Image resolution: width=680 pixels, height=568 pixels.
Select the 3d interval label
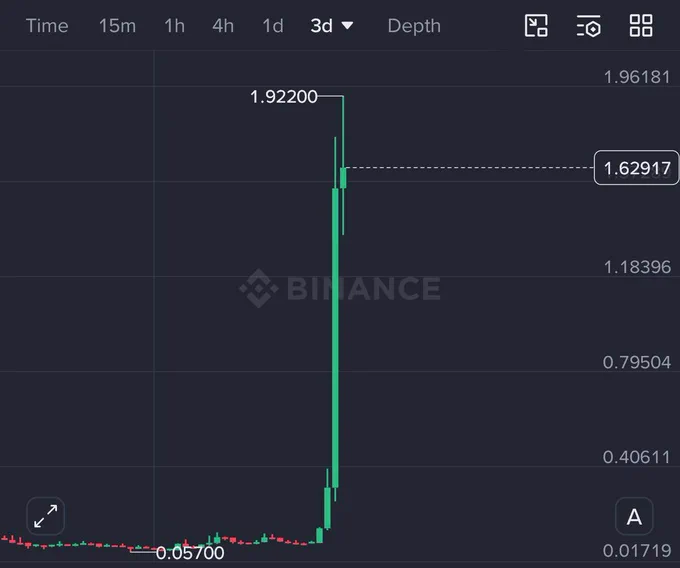pyautogui.click(x=322, y=26)
